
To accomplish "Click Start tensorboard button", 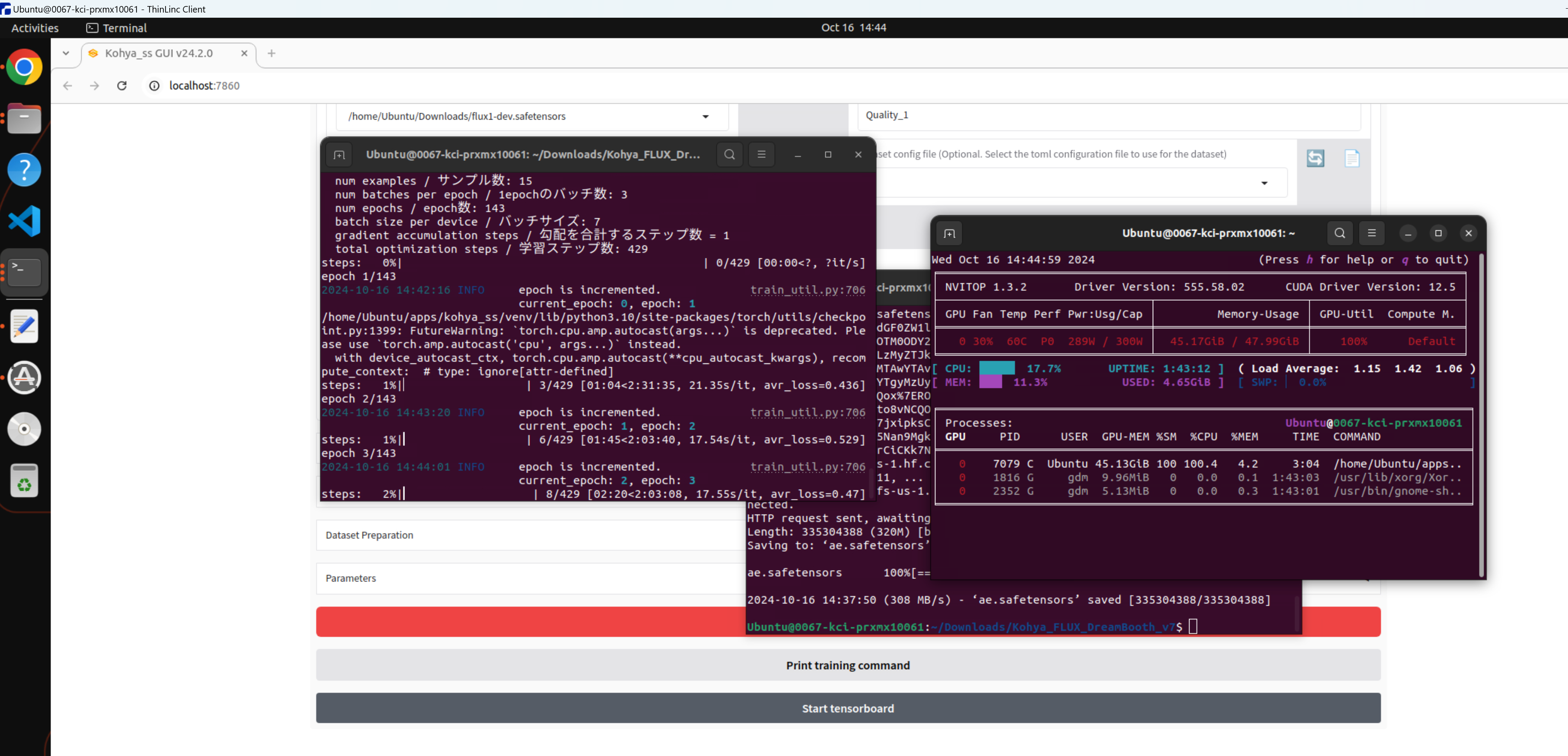I will pos(847,708).
